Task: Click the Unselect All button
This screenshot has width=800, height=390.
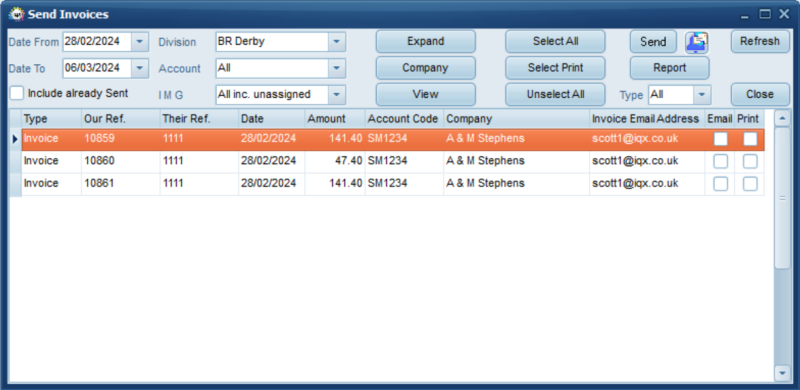Action: (x=555, y=94)
